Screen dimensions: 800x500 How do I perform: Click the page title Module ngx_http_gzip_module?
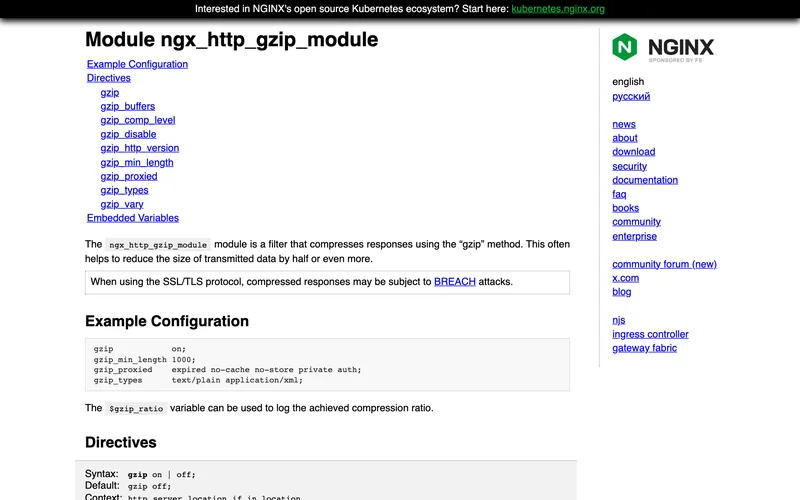click(232, 40)
